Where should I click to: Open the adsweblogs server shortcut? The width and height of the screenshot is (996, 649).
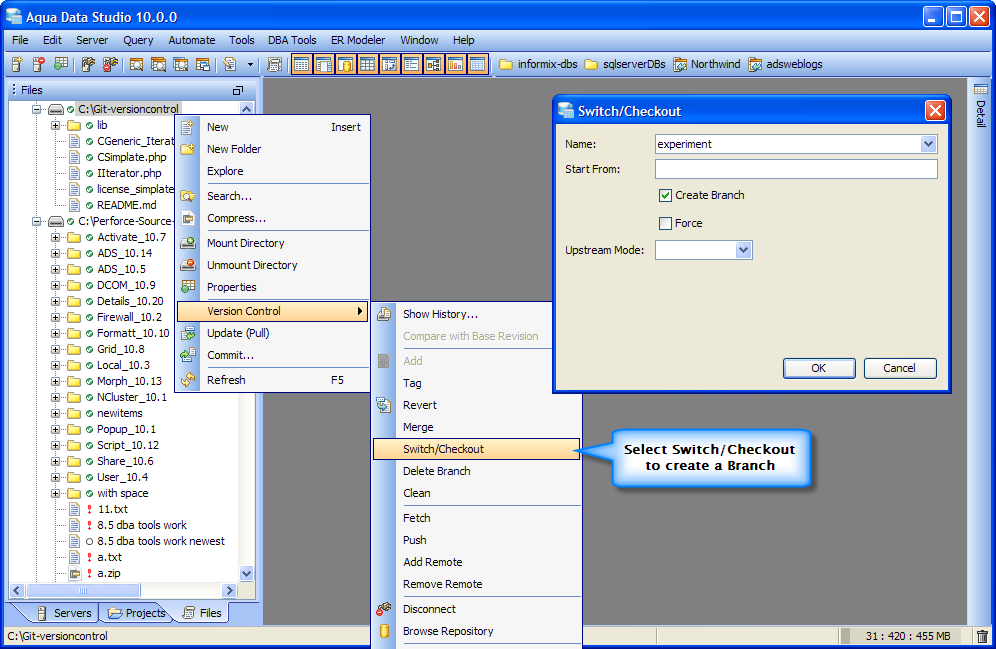pos(786,64)
